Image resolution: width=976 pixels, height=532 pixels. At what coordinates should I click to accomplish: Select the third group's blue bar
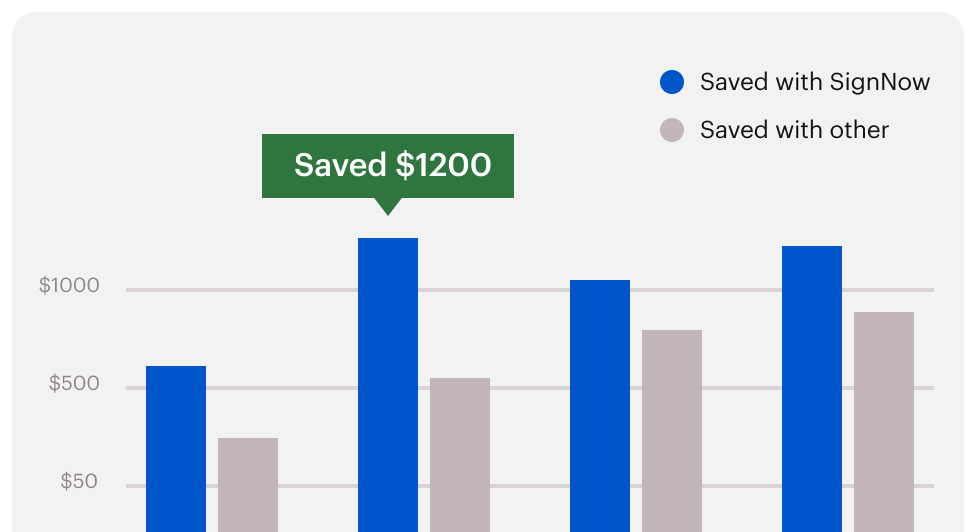[600, 405]
